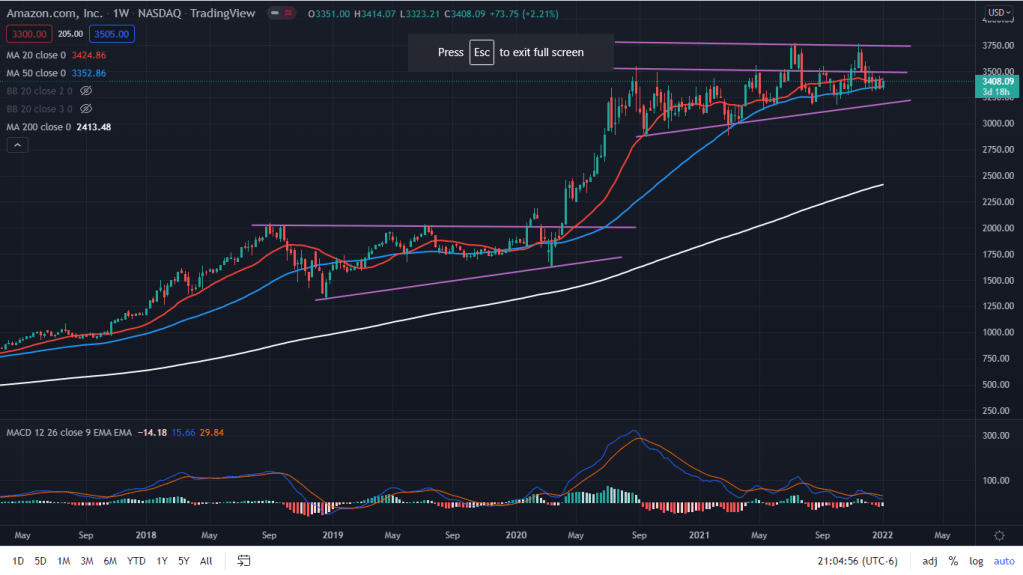Select the YTD time range
Screen dimensions: 1023x575
tap(137, 561)
